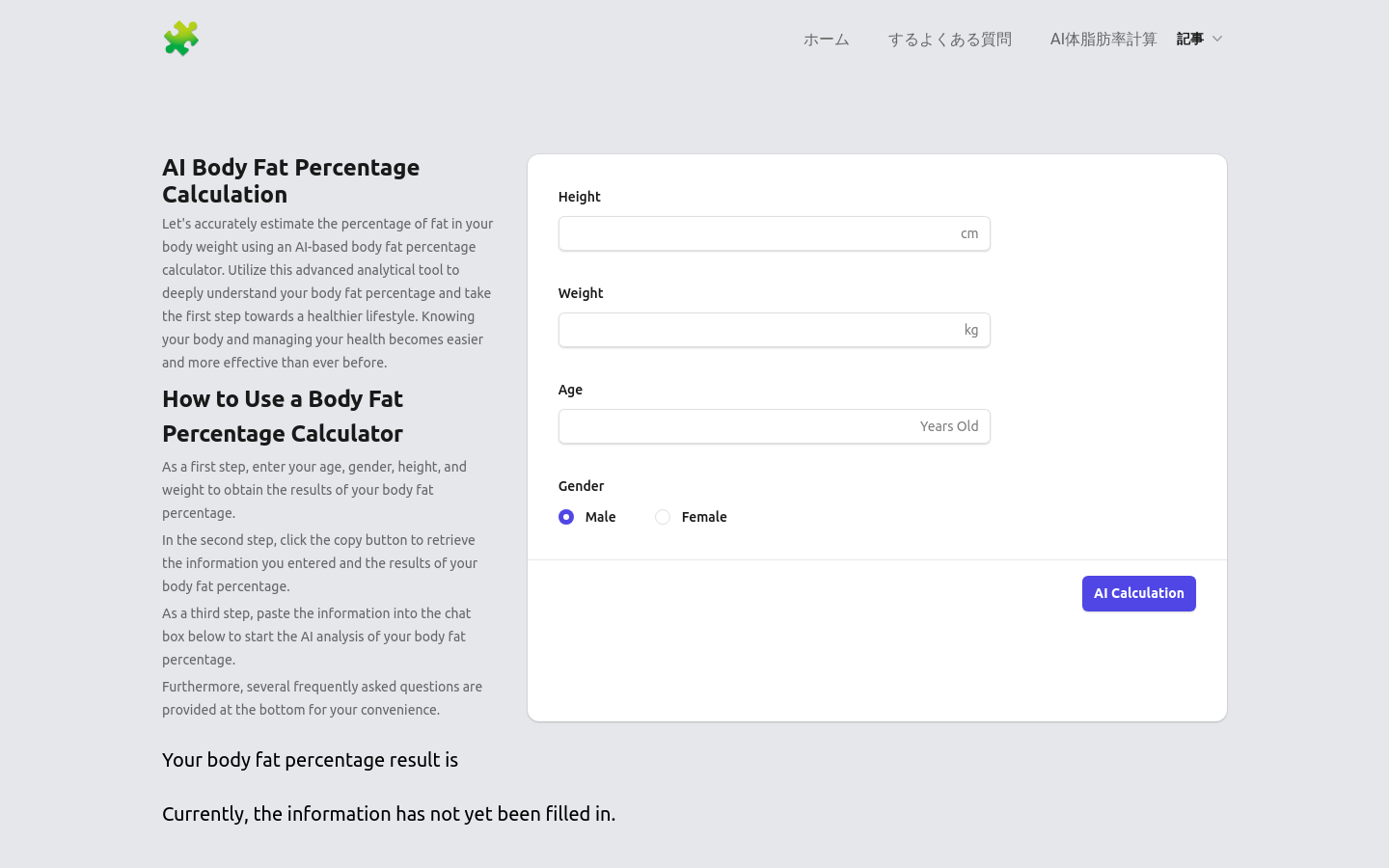Image resolution: width=1389 pixels, height=868 pixels.
Task: Select the Female gender radio button
Action: coord(663,517)
